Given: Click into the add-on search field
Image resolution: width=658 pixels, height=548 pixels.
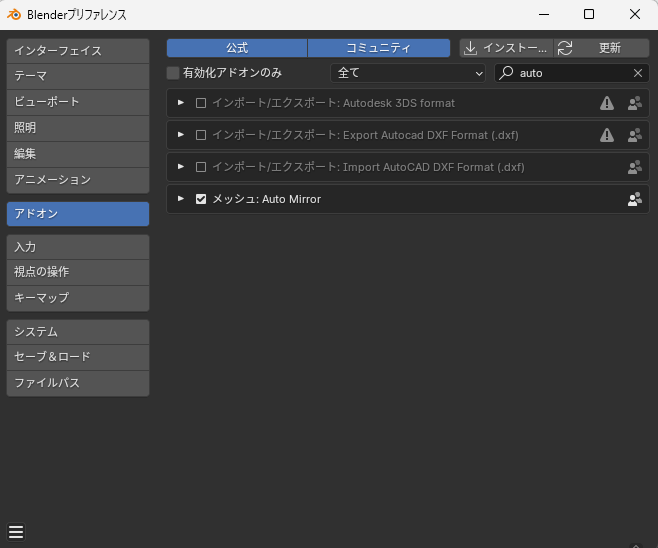Looking at the screenshot, I should coord(572,73).
